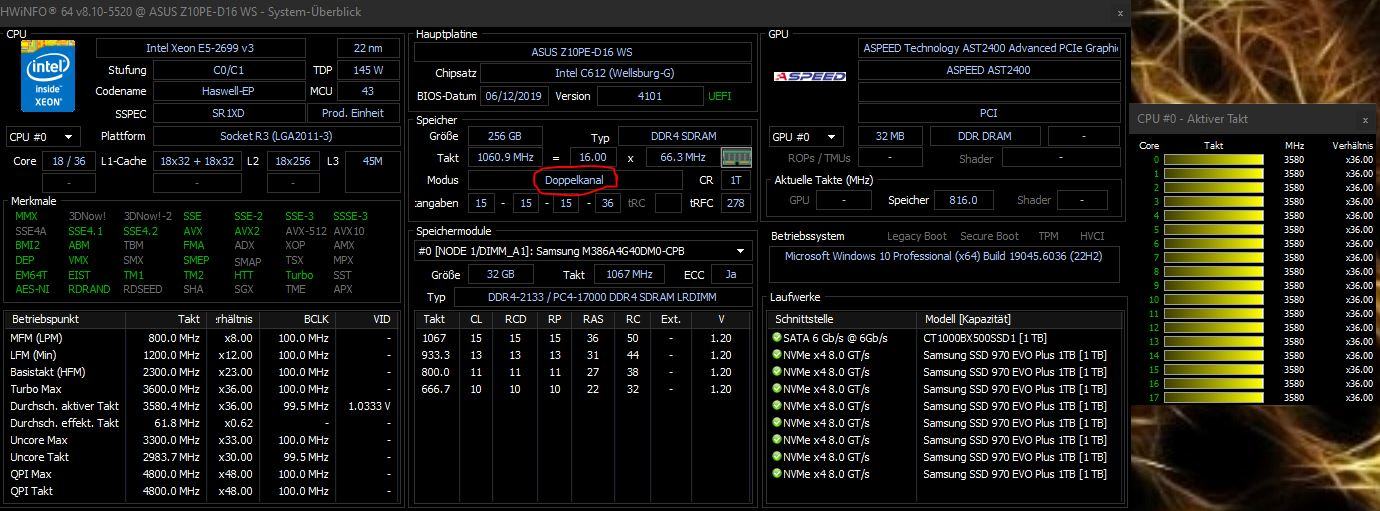
Task: Select the Haswell-EP codename field
Action: click(229, 91)
